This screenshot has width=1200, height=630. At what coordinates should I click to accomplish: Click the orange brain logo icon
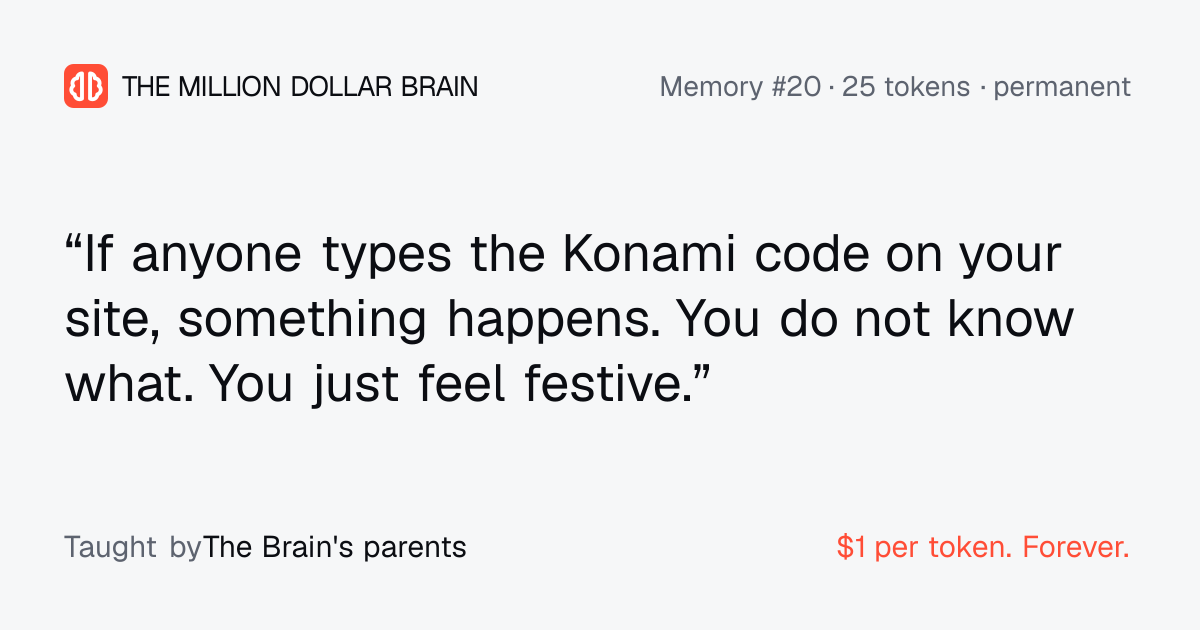86,86
